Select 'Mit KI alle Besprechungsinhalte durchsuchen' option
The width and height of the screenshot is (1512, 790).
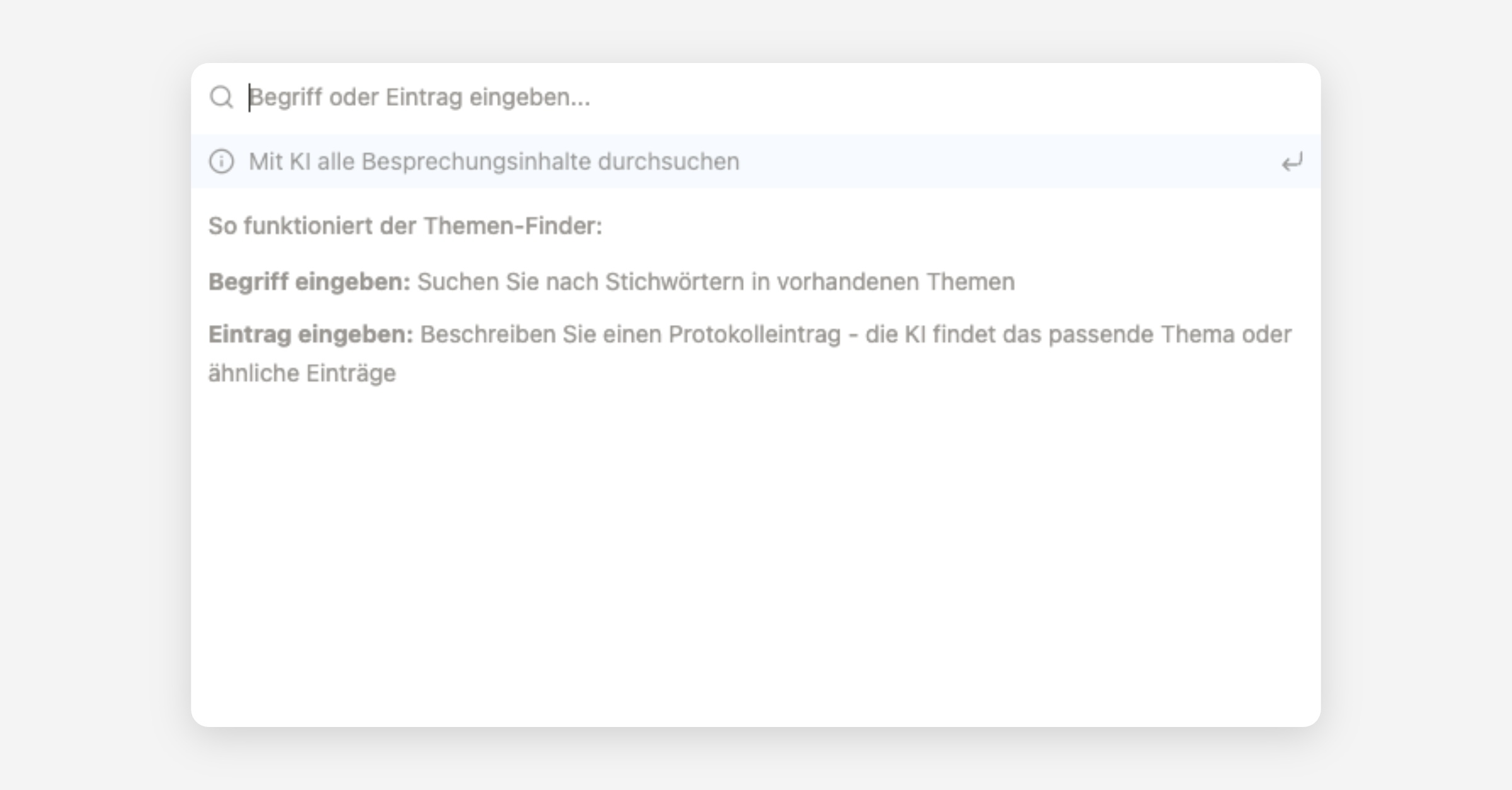coord(493,161)
